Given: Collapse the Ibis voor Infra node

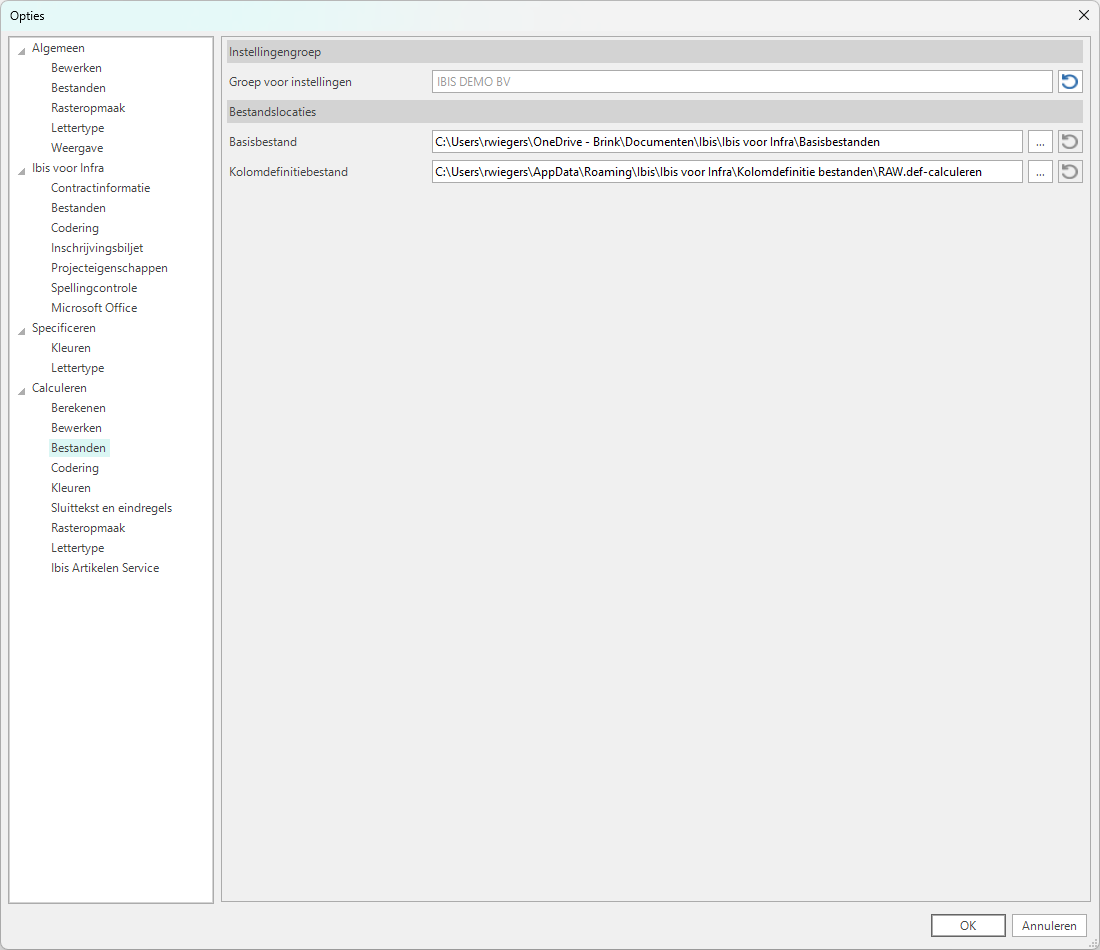Looking at the screenshot, I should pyautogui.click(x=22, y=169).
